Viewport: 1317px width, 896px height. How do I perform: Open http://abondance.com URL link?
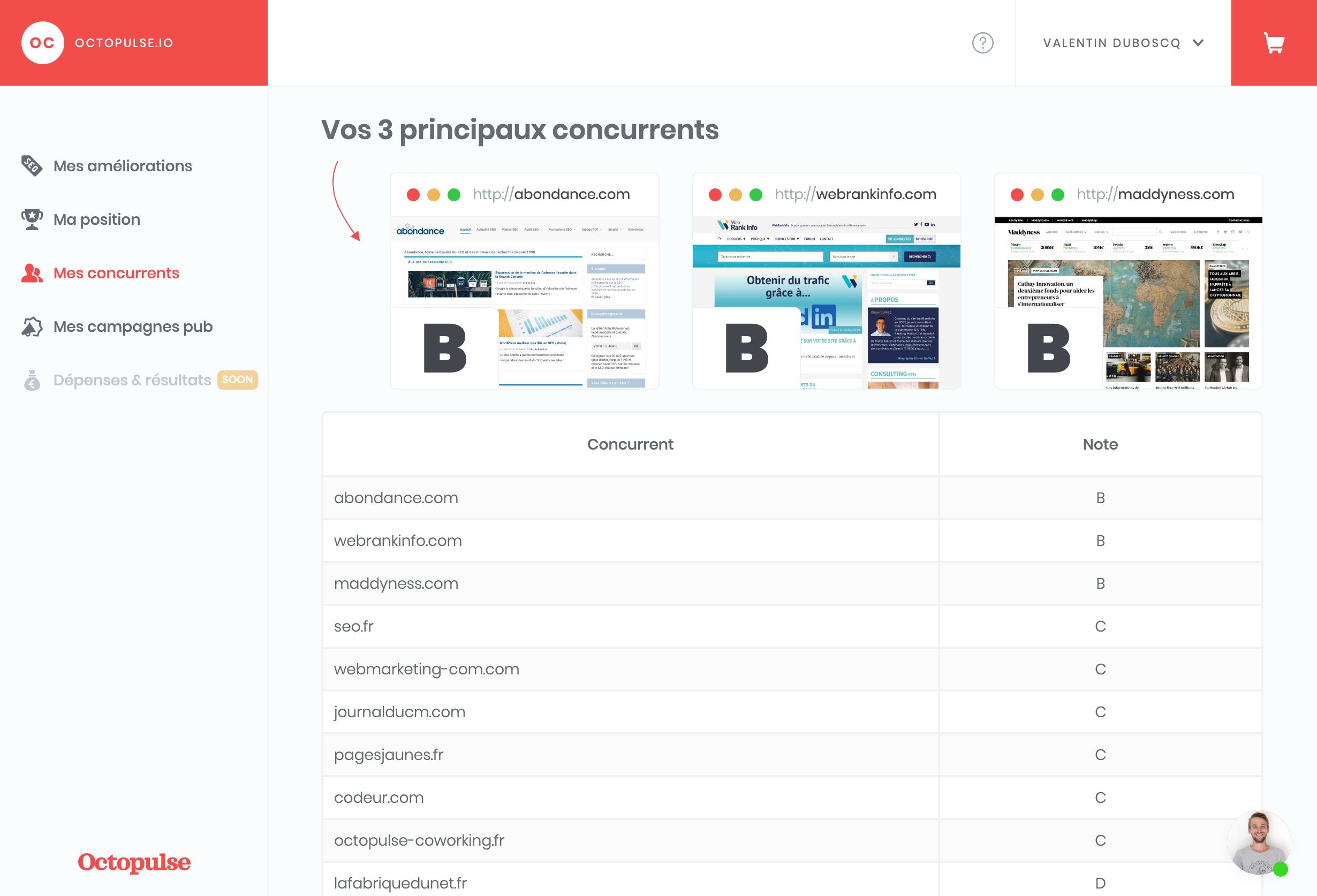(551, 194)
